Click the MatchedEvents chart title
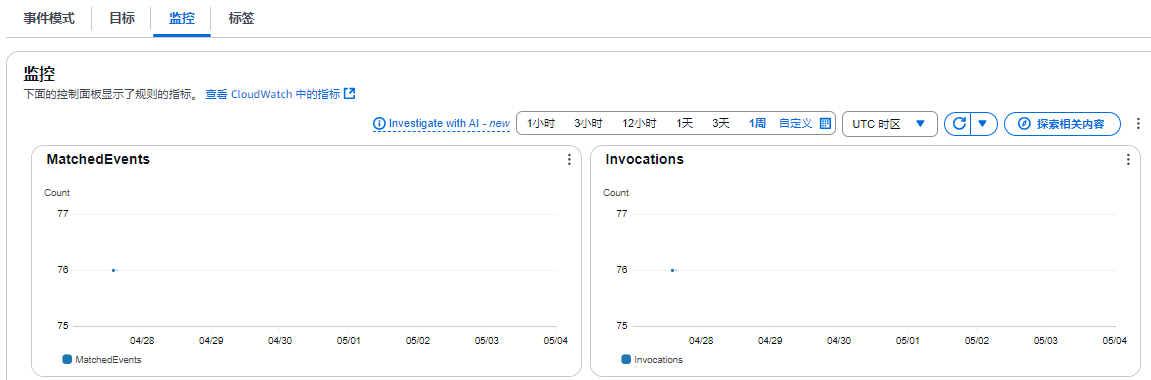The width and height of the screenshot is (1151, 380). [98, 159]
